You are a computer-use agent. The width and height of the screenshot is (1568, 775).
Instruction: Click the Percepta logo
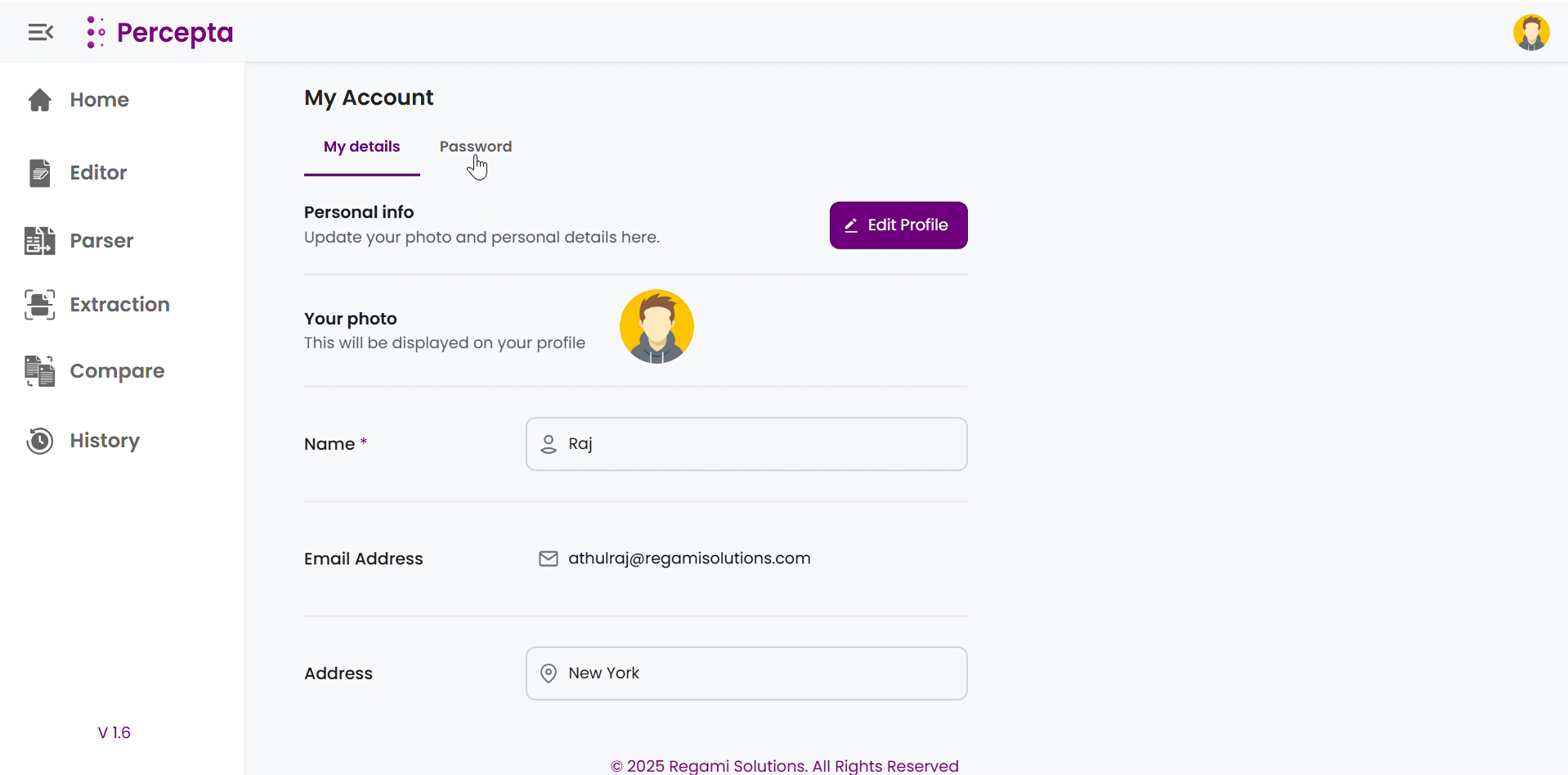[x=160, y=33]
